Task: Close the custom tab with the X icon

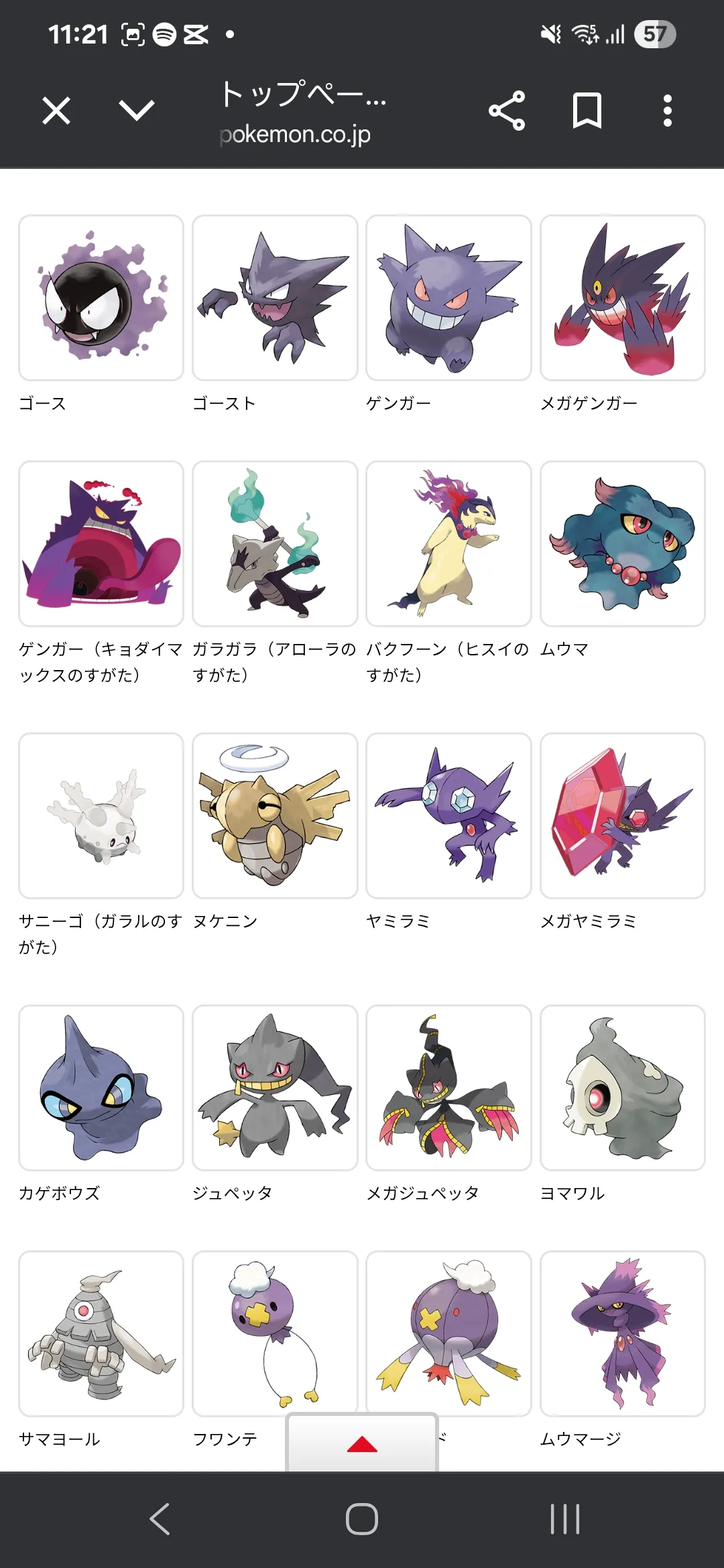Action: [56, 111]
